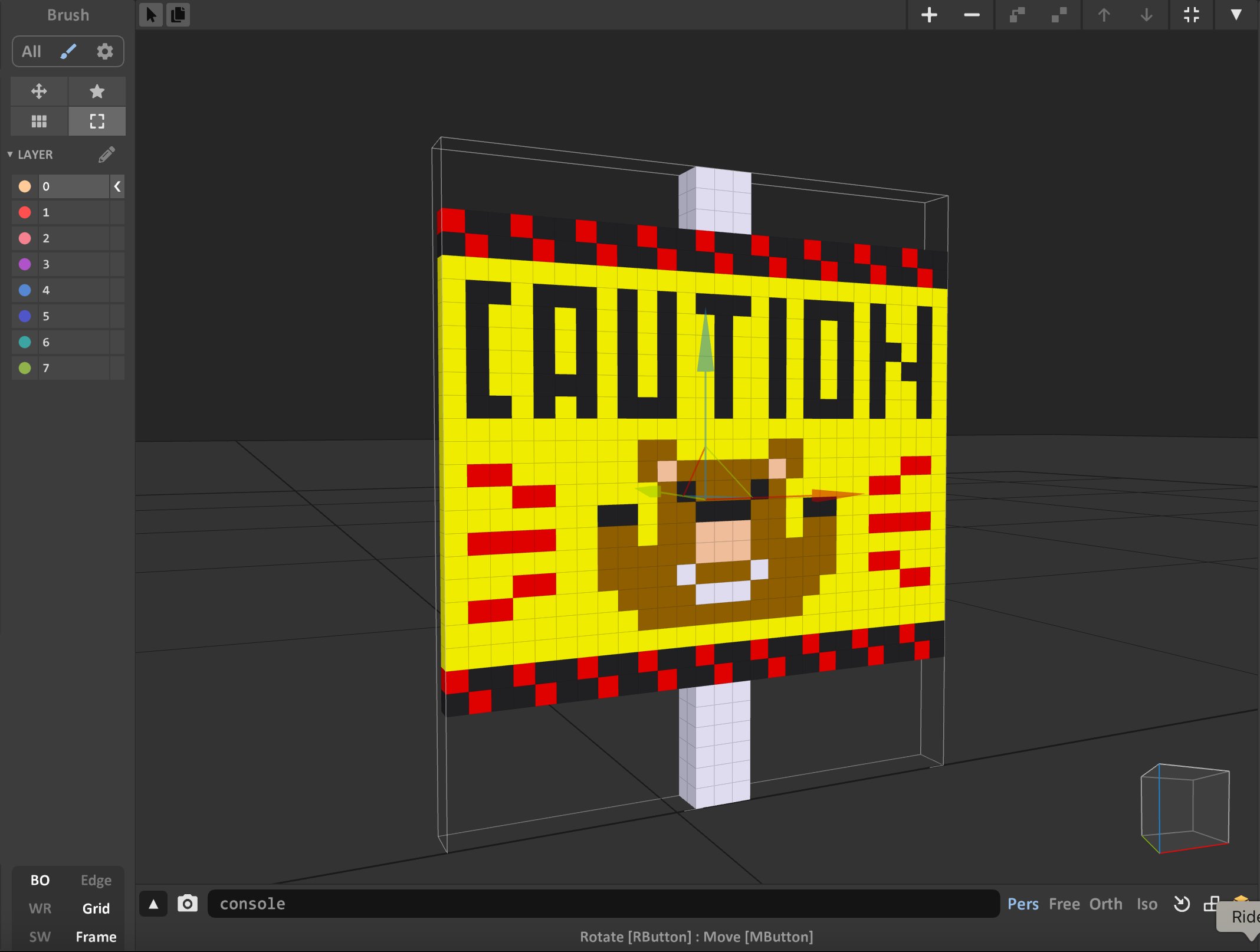The width and height of the screenshot is (1260, 952).
Task: Select layer name 3 in the layer list
Action: pos(74,264)
